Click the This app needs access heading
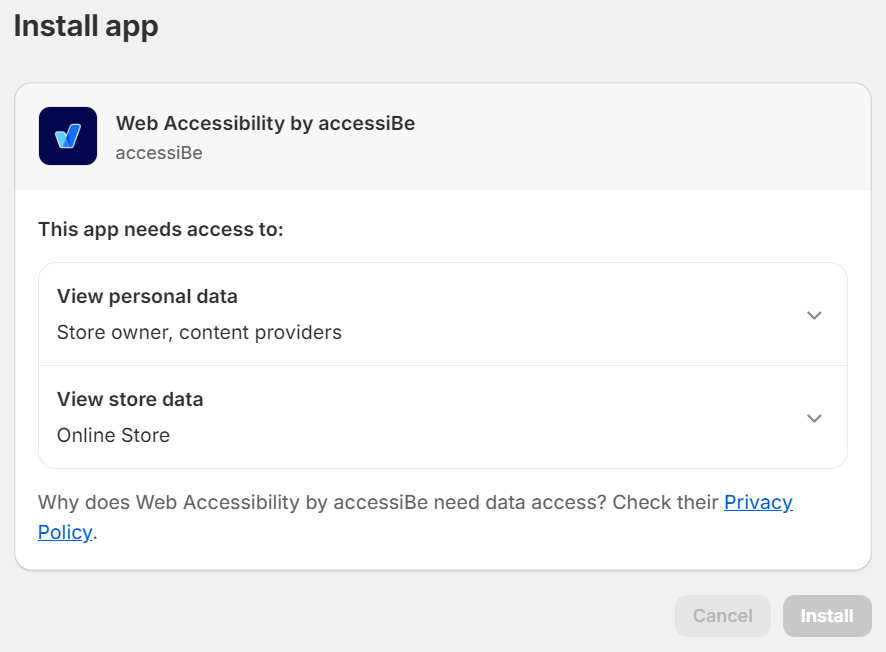886x652 pixels. click(161, 229)
